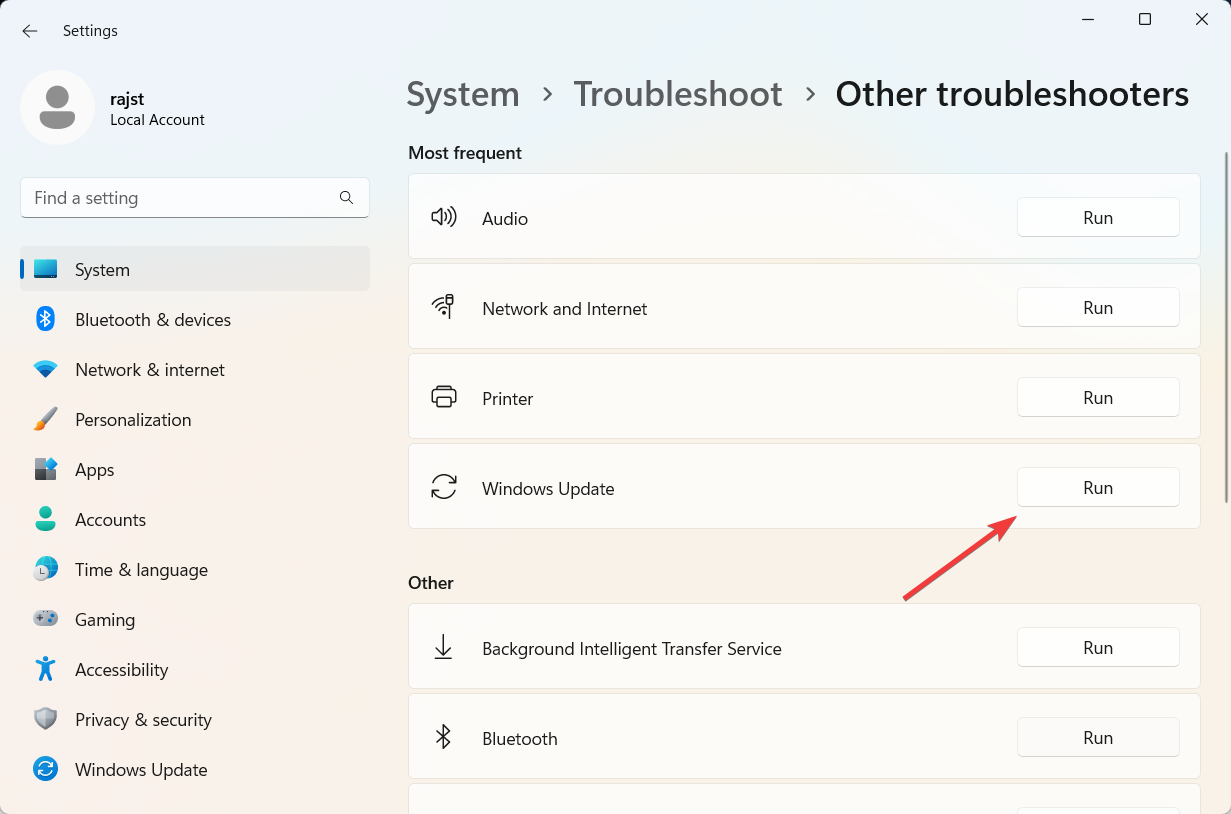
Task: Click the user profile avatar
Action: 57,107
